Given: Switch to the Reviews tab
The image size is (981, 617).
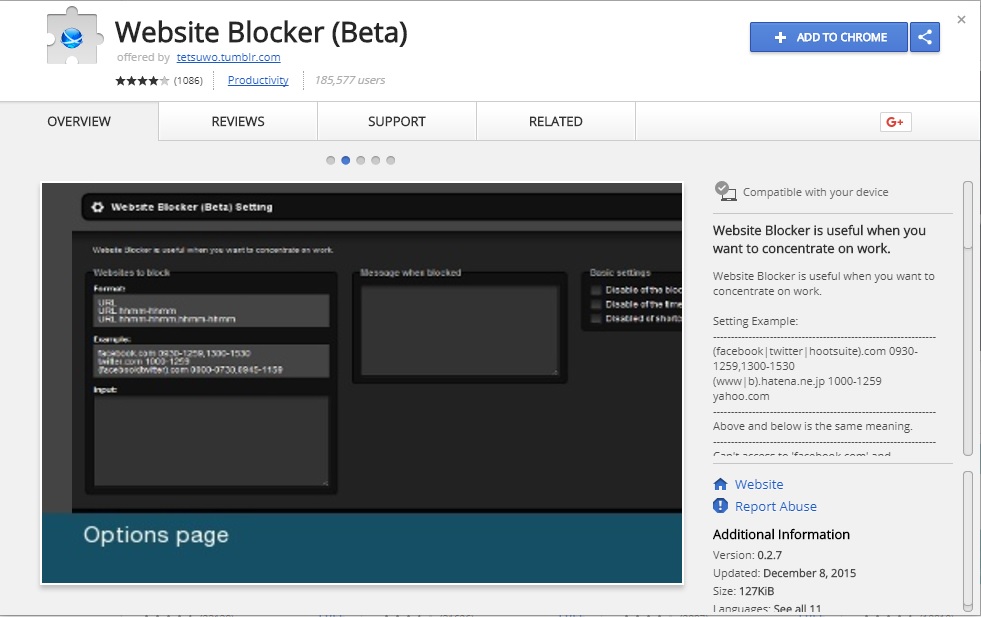Looking at the screenshot, I should (x=238, y=121).
